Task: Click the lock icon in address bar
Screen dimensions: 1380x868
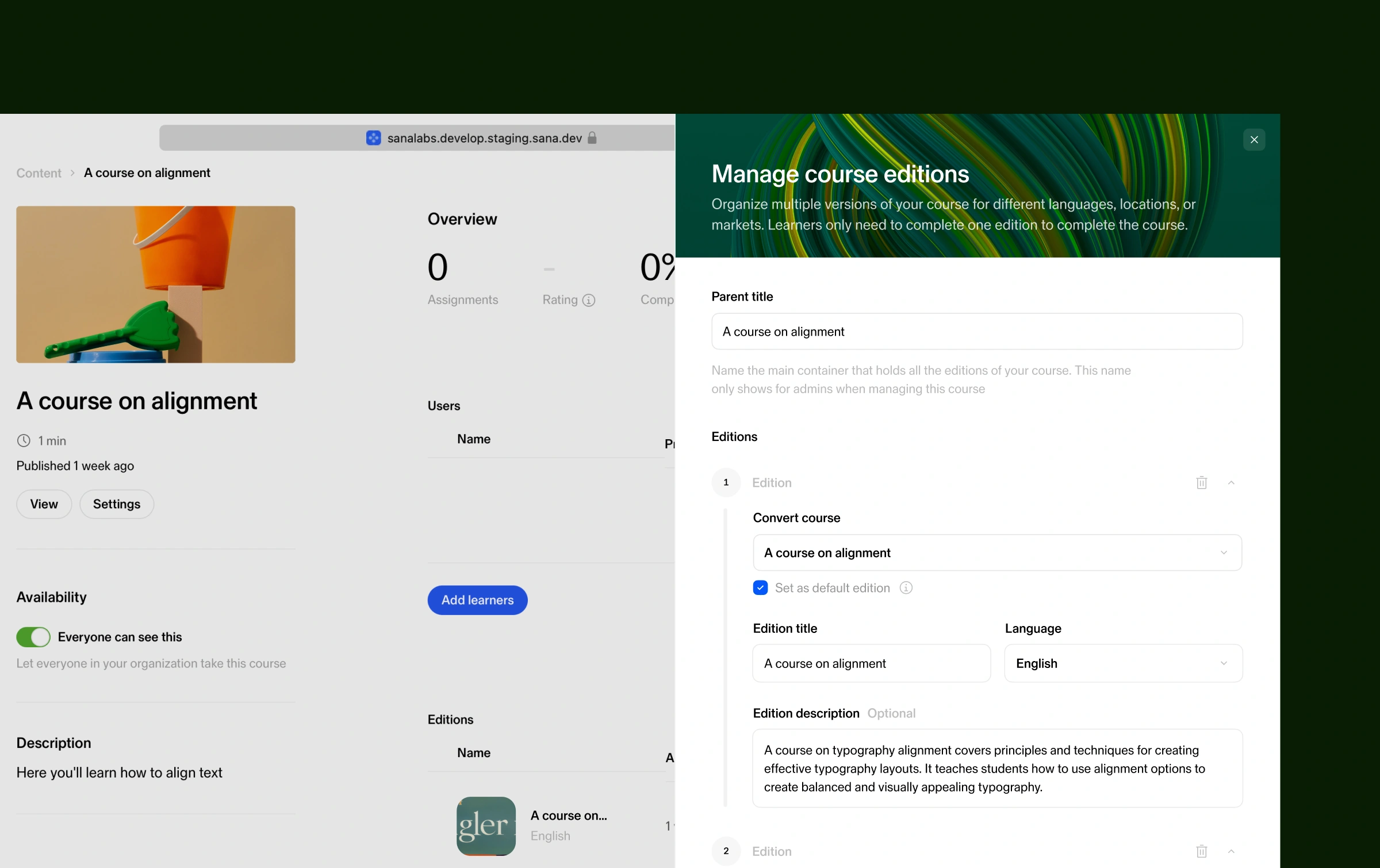Action: click(x=592, y=138)
